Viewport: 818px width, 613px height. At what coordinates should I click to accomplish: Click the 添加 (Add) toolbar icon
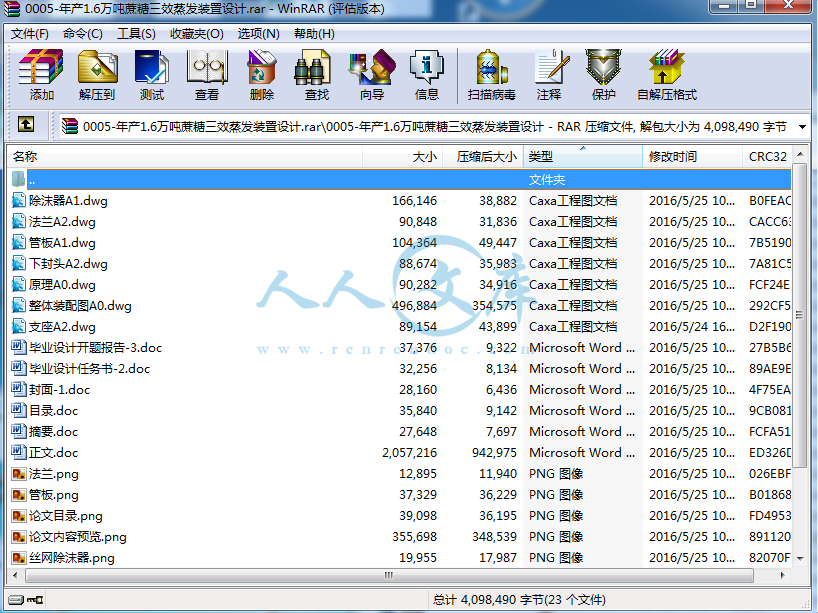41,67
